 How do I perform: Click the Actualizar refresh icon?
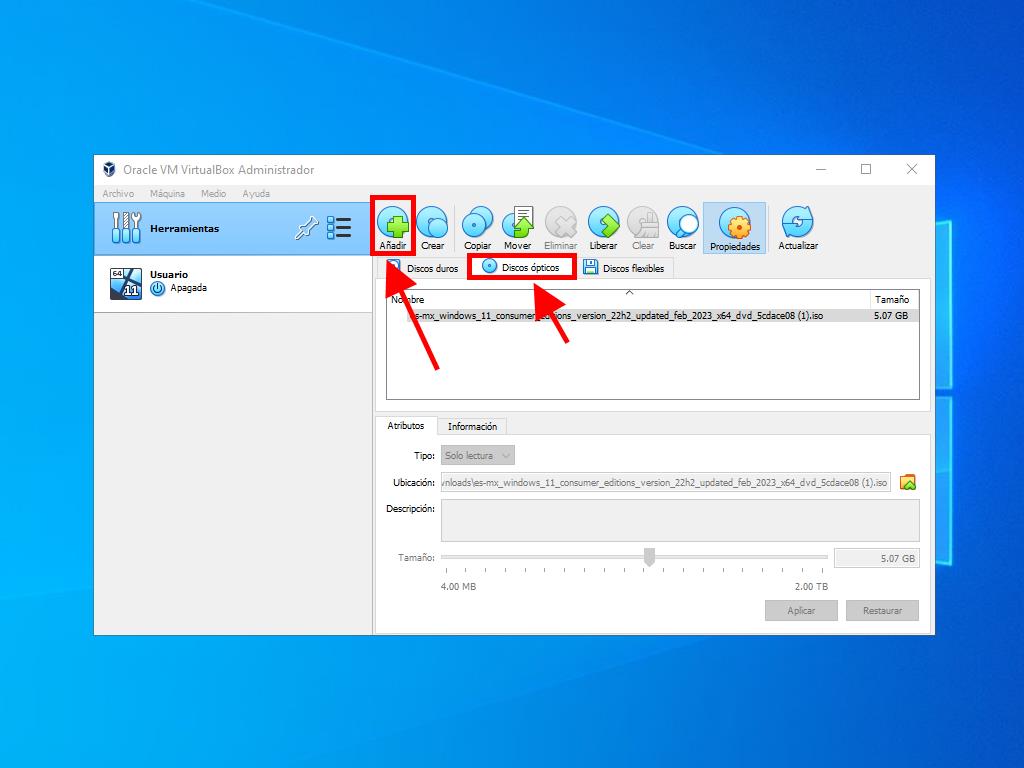coord(797,226)
